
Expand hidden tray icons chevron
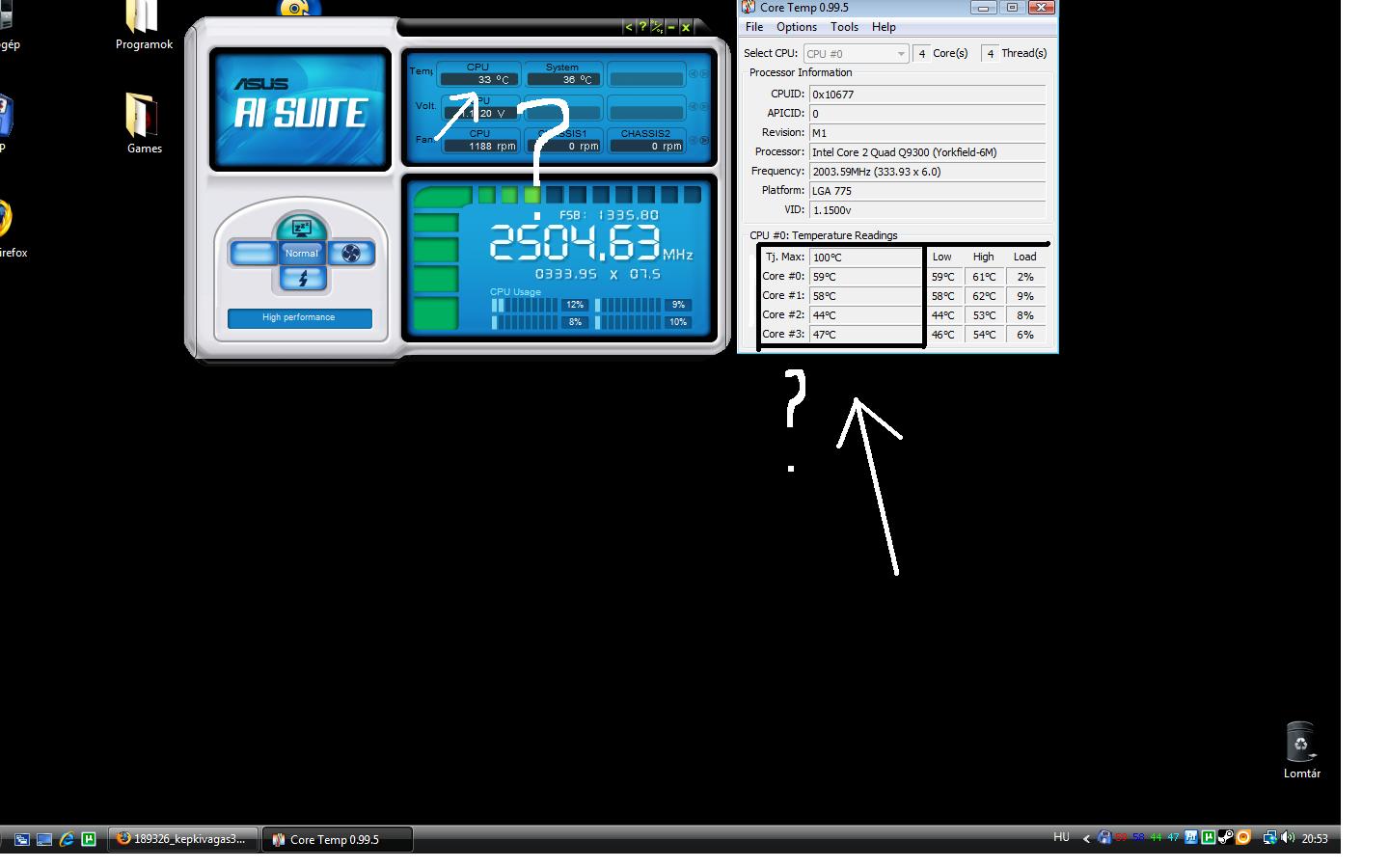[1086, 839]
